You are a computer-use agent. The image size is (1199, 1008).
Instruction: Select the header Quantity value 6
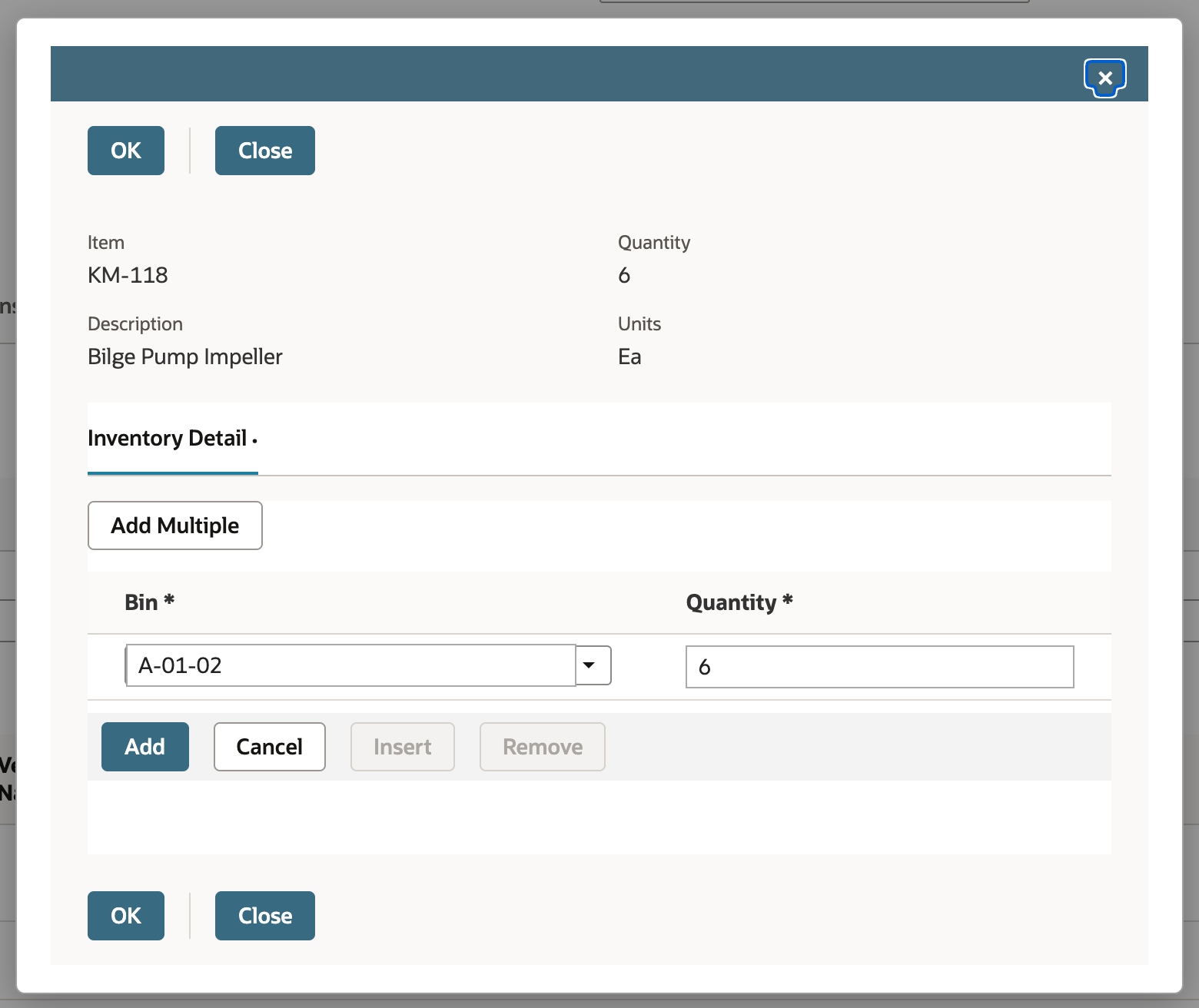[x=624, y=275]
